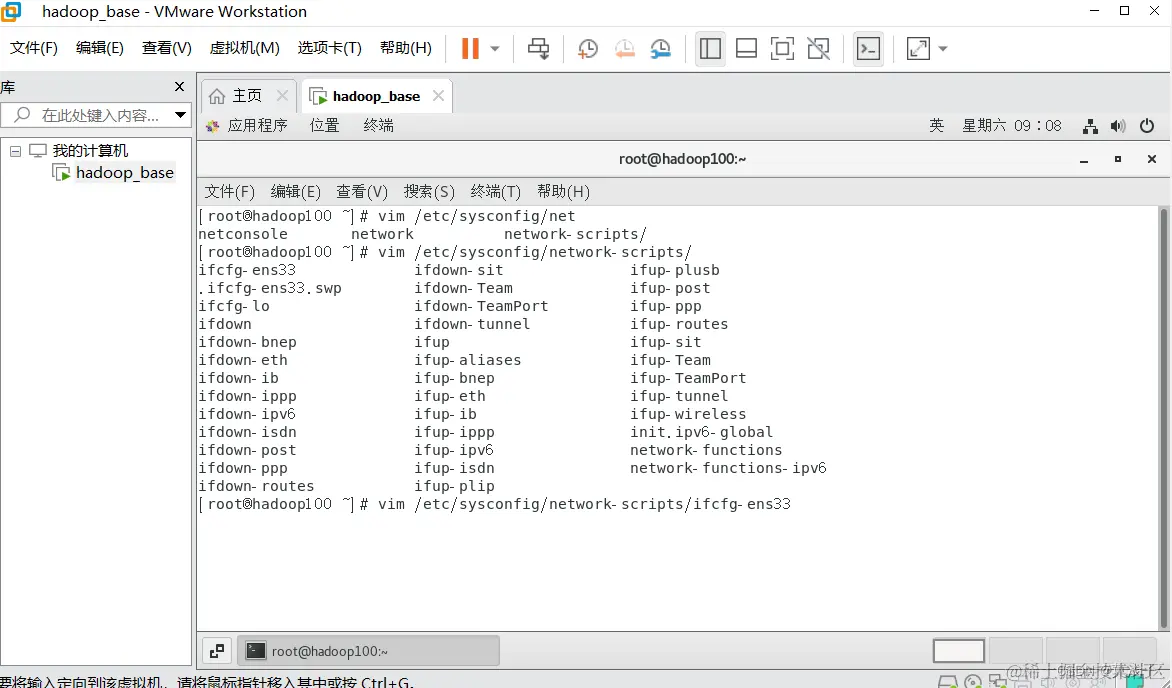Click the .ifcfg-ens33.swp filename

pos(270,288)
